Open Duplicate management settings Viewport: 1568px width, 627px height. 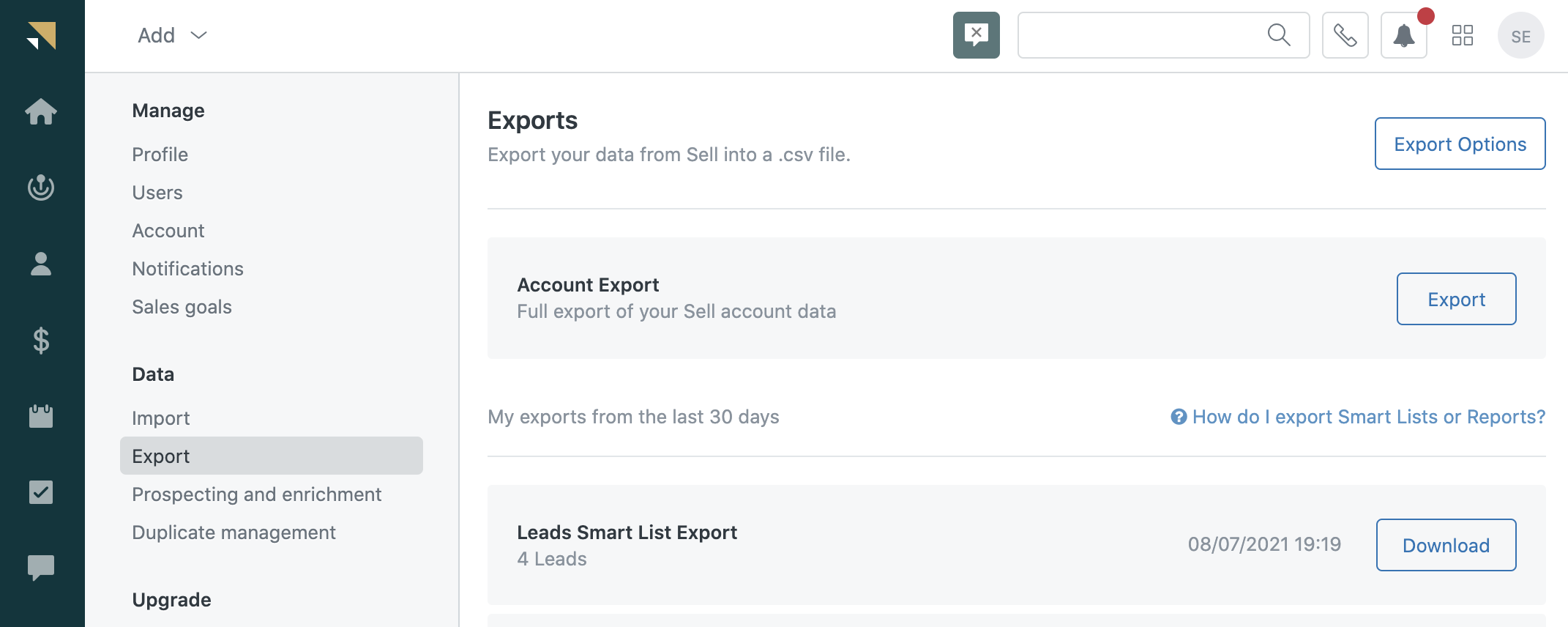tap(234, 533)
